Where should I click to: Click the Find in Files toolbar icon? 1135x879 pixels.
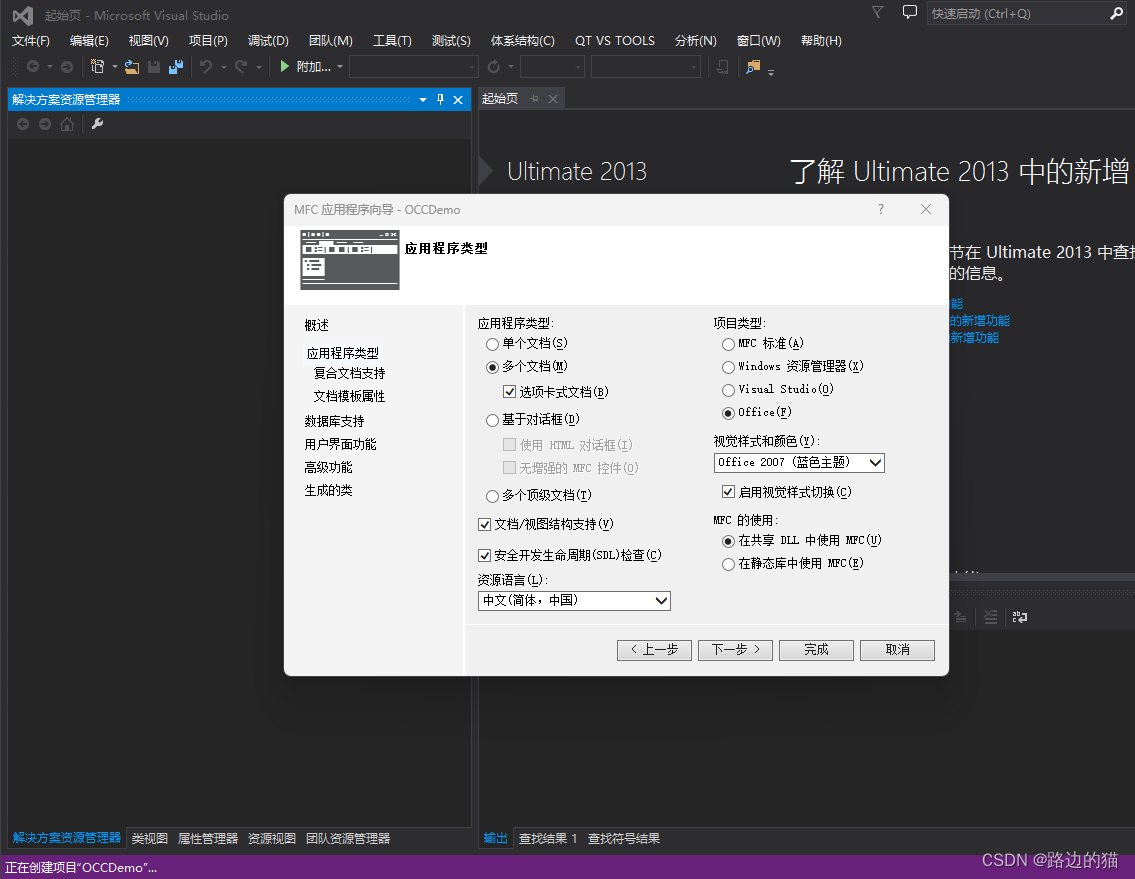[753, 67]
